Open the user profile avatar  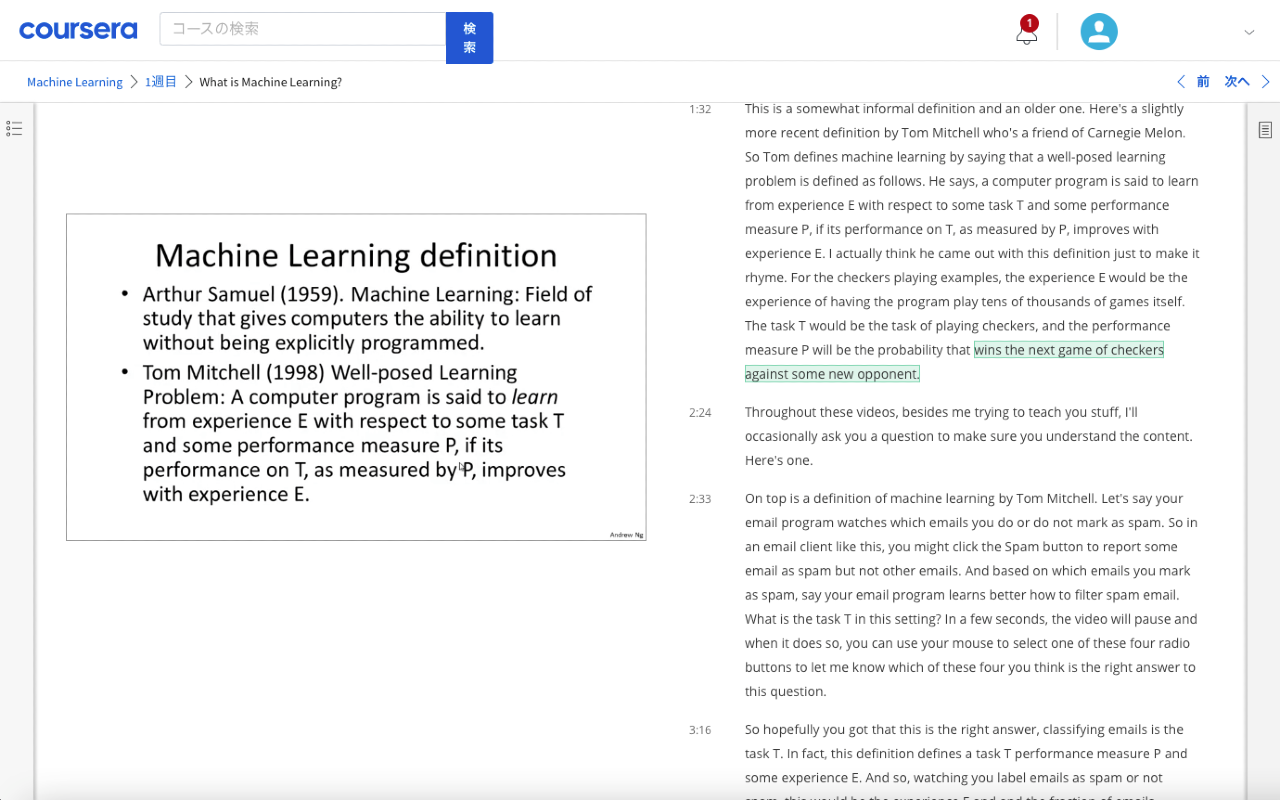click(x=1098, y=31)
